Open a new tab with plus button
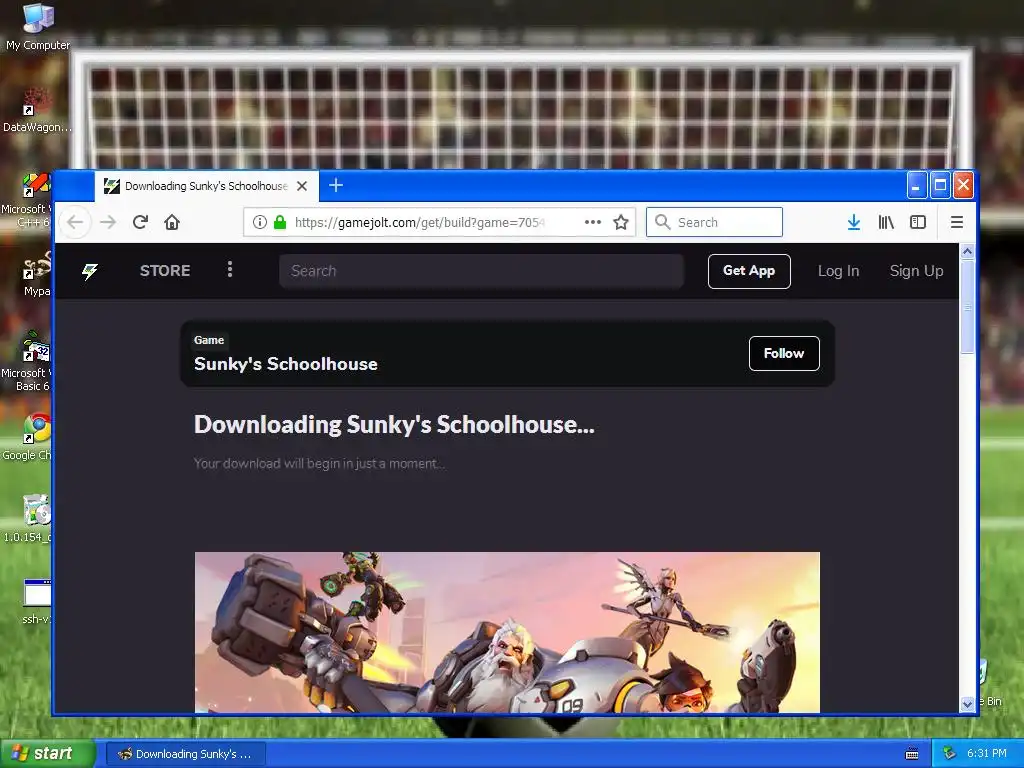Image resolution: width=1024 pixels, height=768 pixels. click(x=336, y=185)
